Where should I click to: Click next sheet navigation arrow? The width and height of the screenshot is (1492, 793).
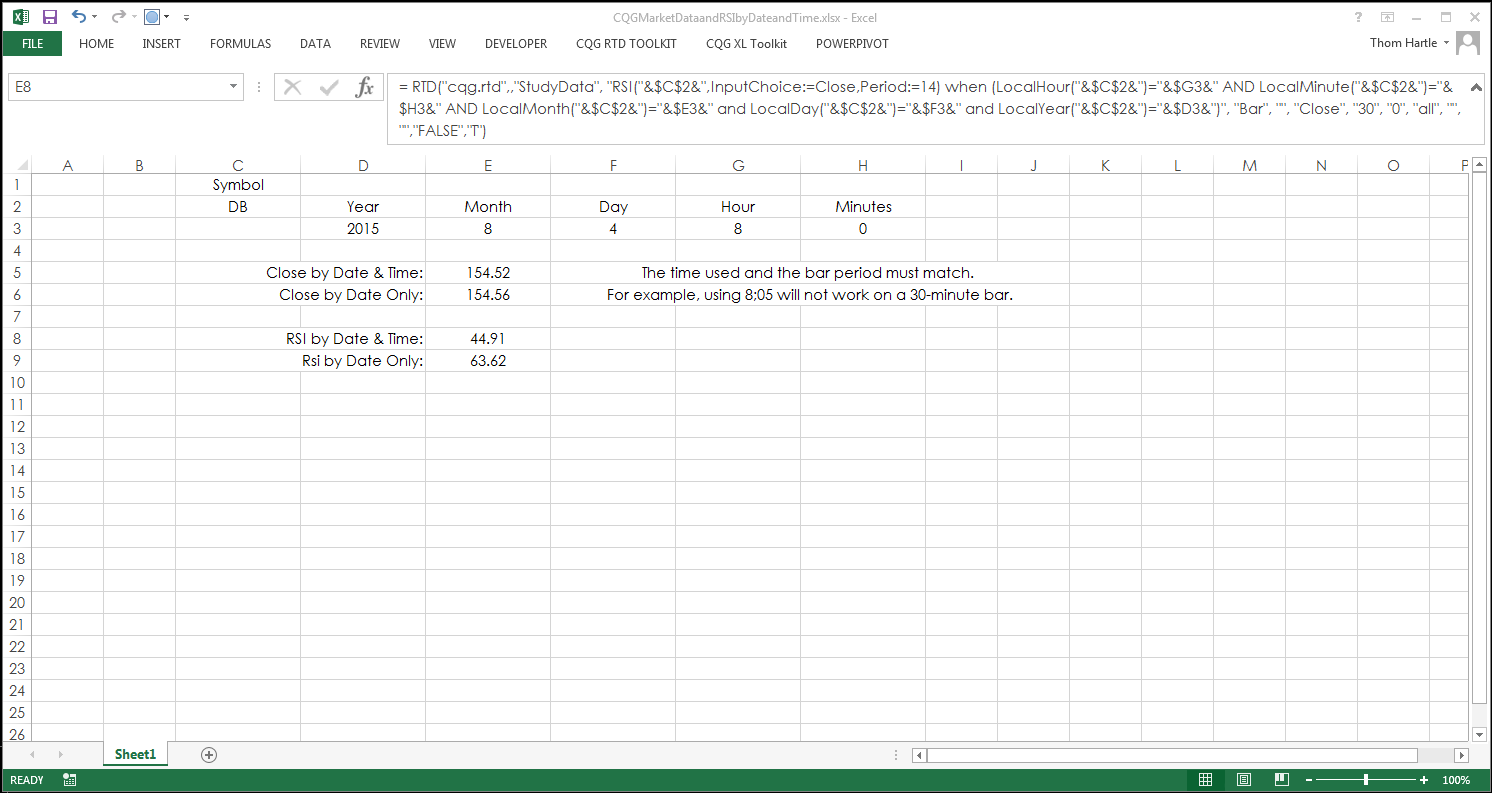point(60,755)
